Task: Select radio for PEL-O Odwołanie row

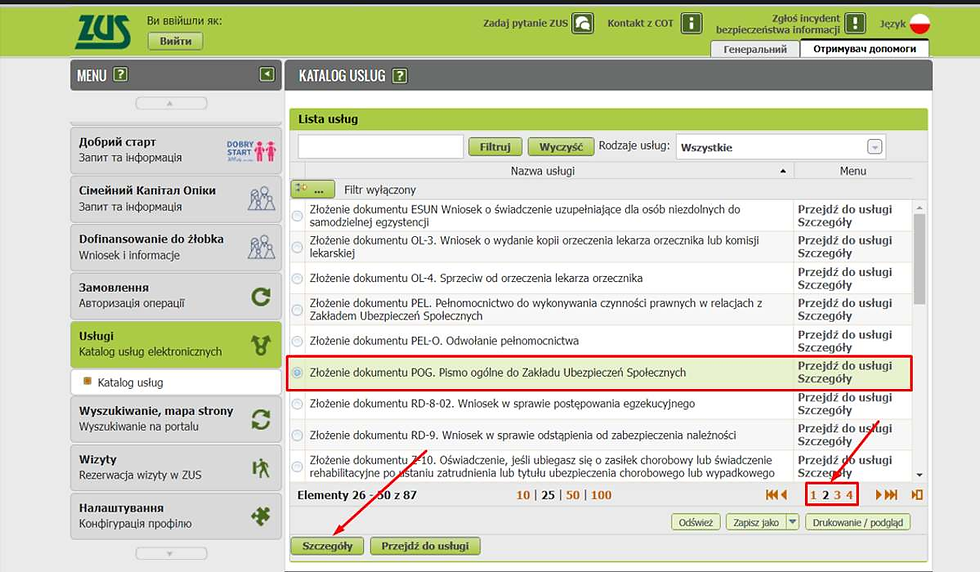Action: pyautogui.click(x=298, y=341)
